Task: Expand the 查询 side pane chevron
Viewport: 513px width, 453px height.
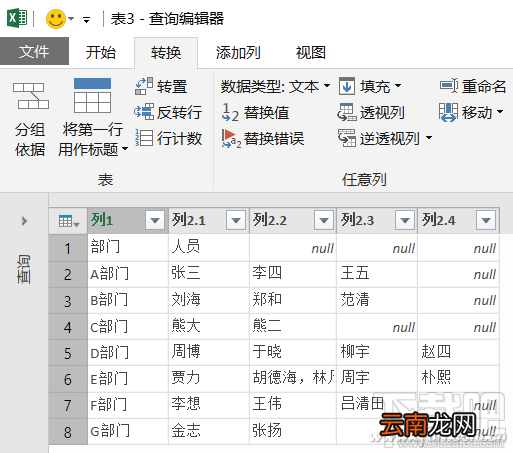Action: [24, 221]
